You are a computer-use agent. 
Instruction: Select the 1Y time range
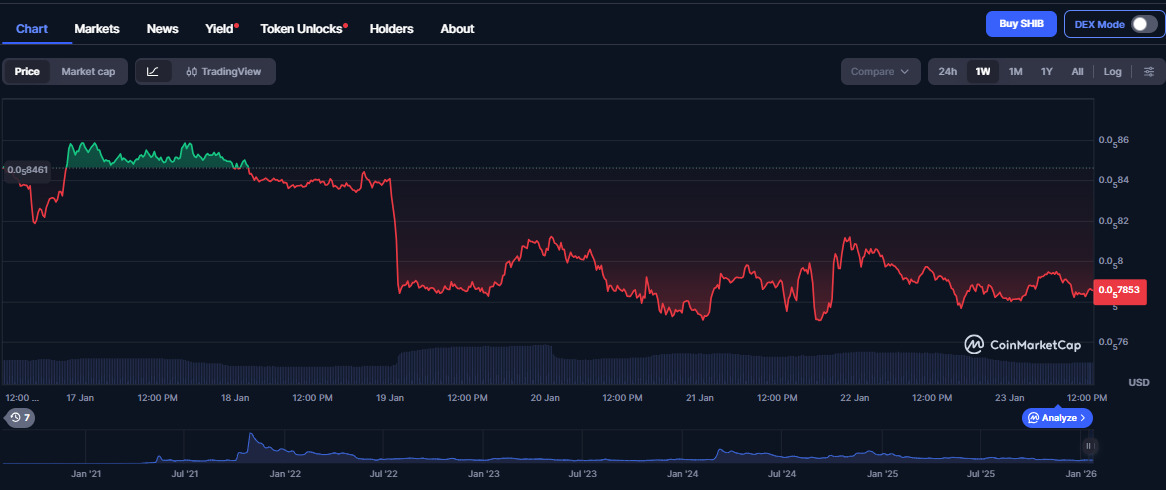click(1046, 71)
